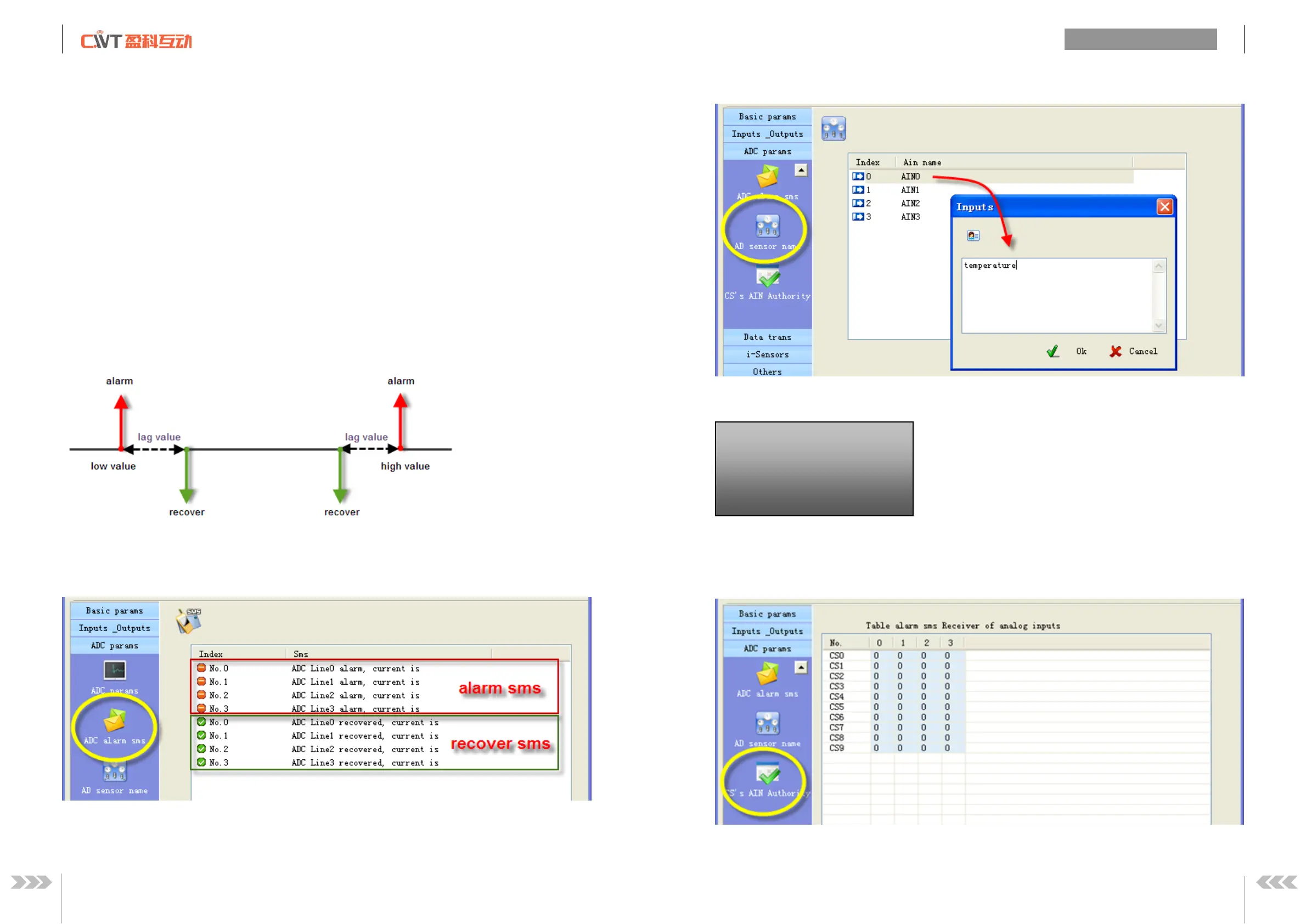Close the Inputs dialog

[x=1164, y=207]
